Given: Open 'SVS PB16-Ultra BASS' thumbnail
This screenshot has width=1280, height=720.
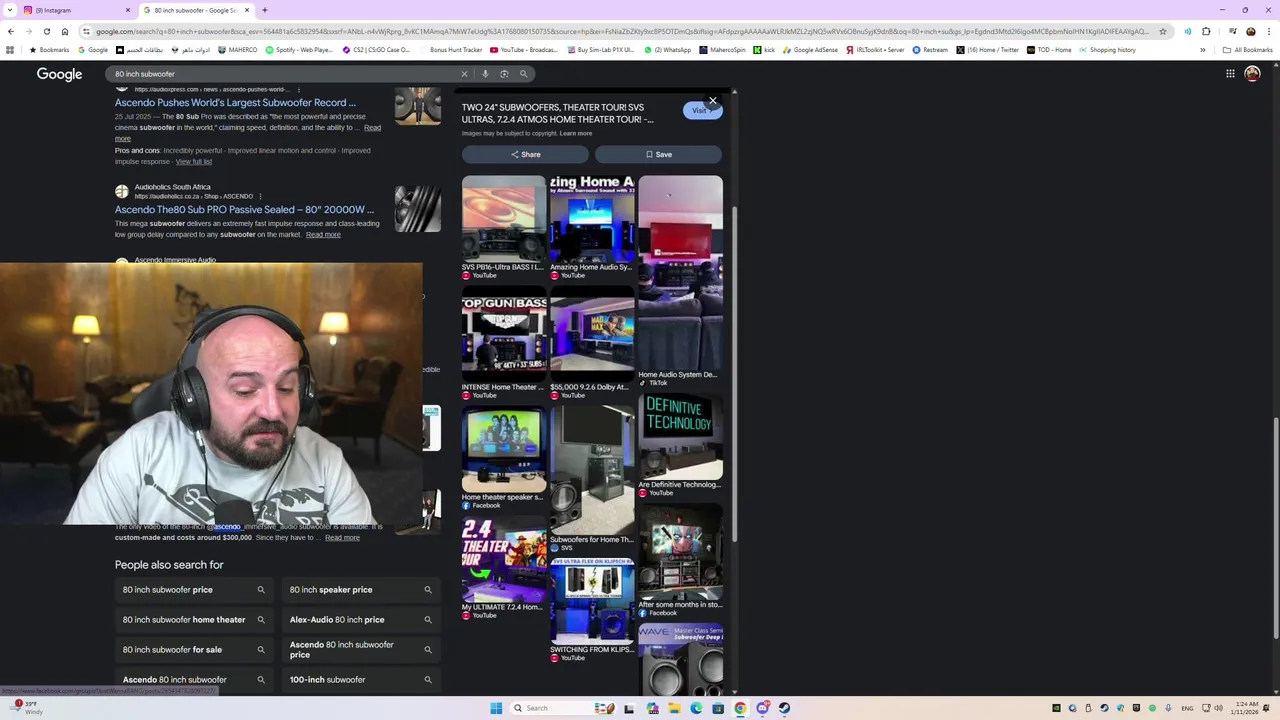Looking at the screenshot, I should tap(504, 219).
